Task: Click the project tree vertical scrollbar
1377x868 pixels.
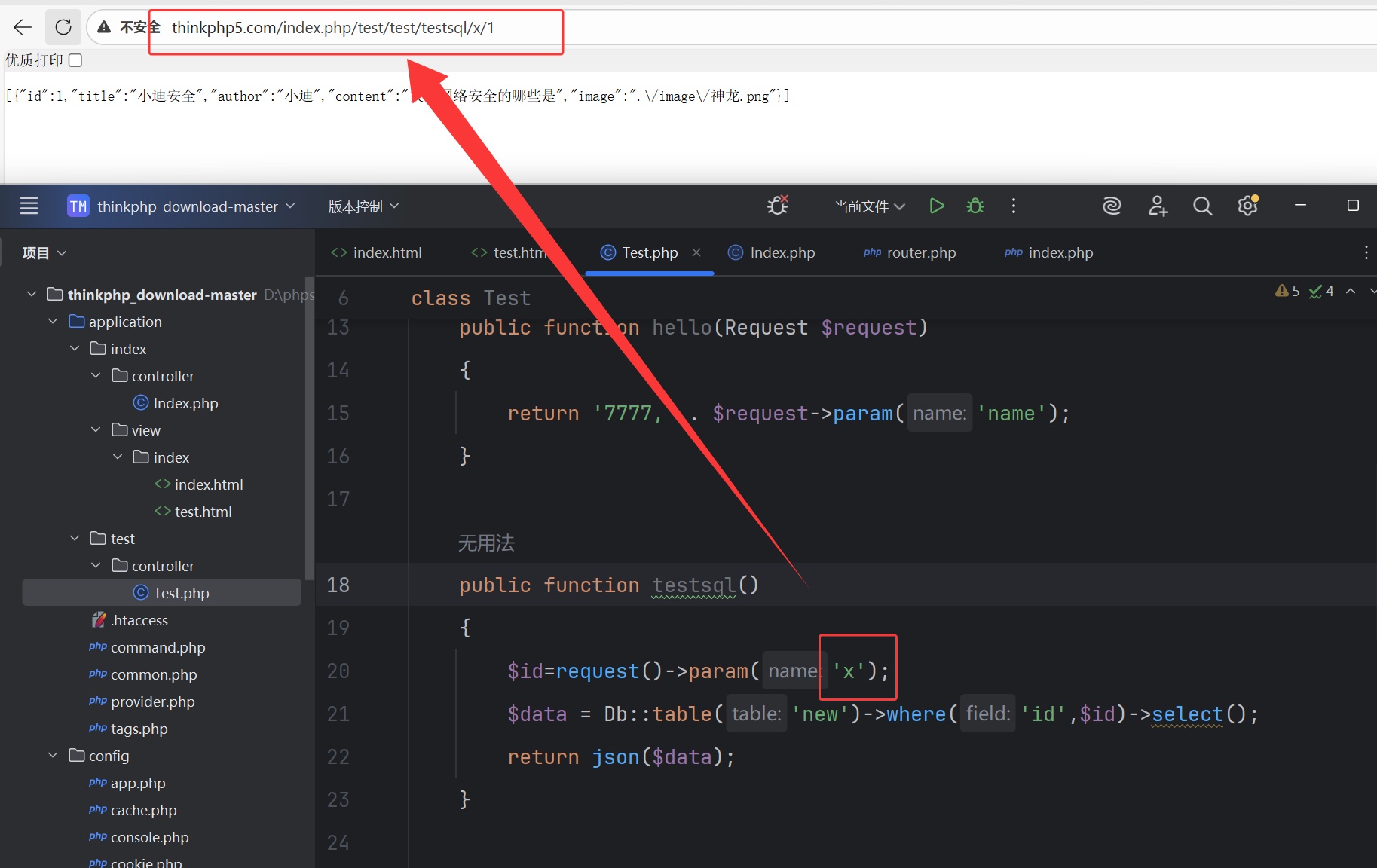Action: click(309, 429)
